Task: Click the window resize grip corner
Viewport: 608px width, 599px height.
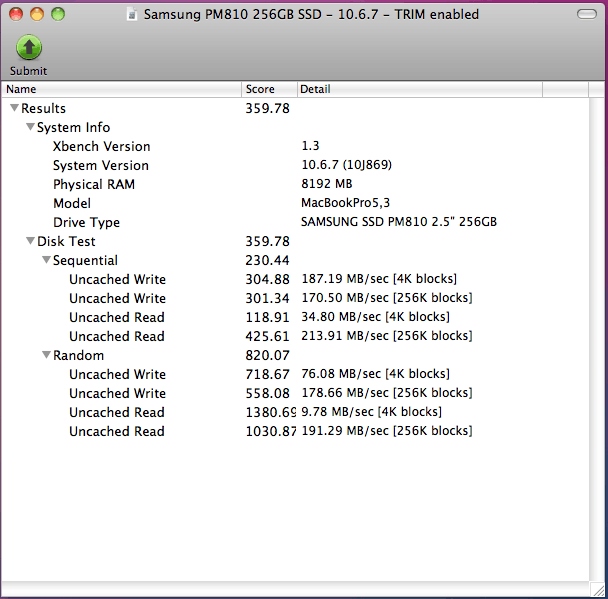Action: [597, 589]
